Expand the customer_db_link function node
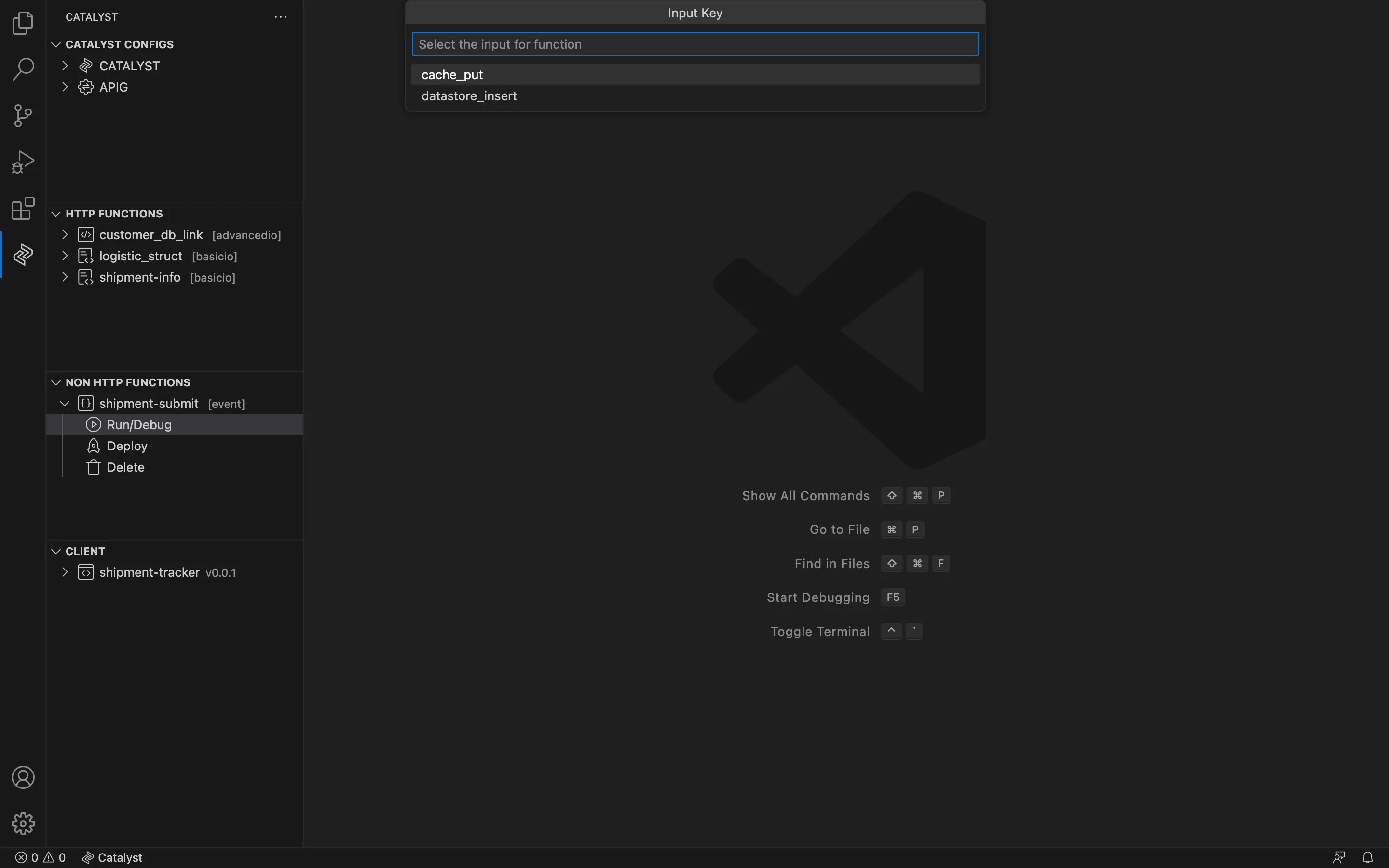 65,235
